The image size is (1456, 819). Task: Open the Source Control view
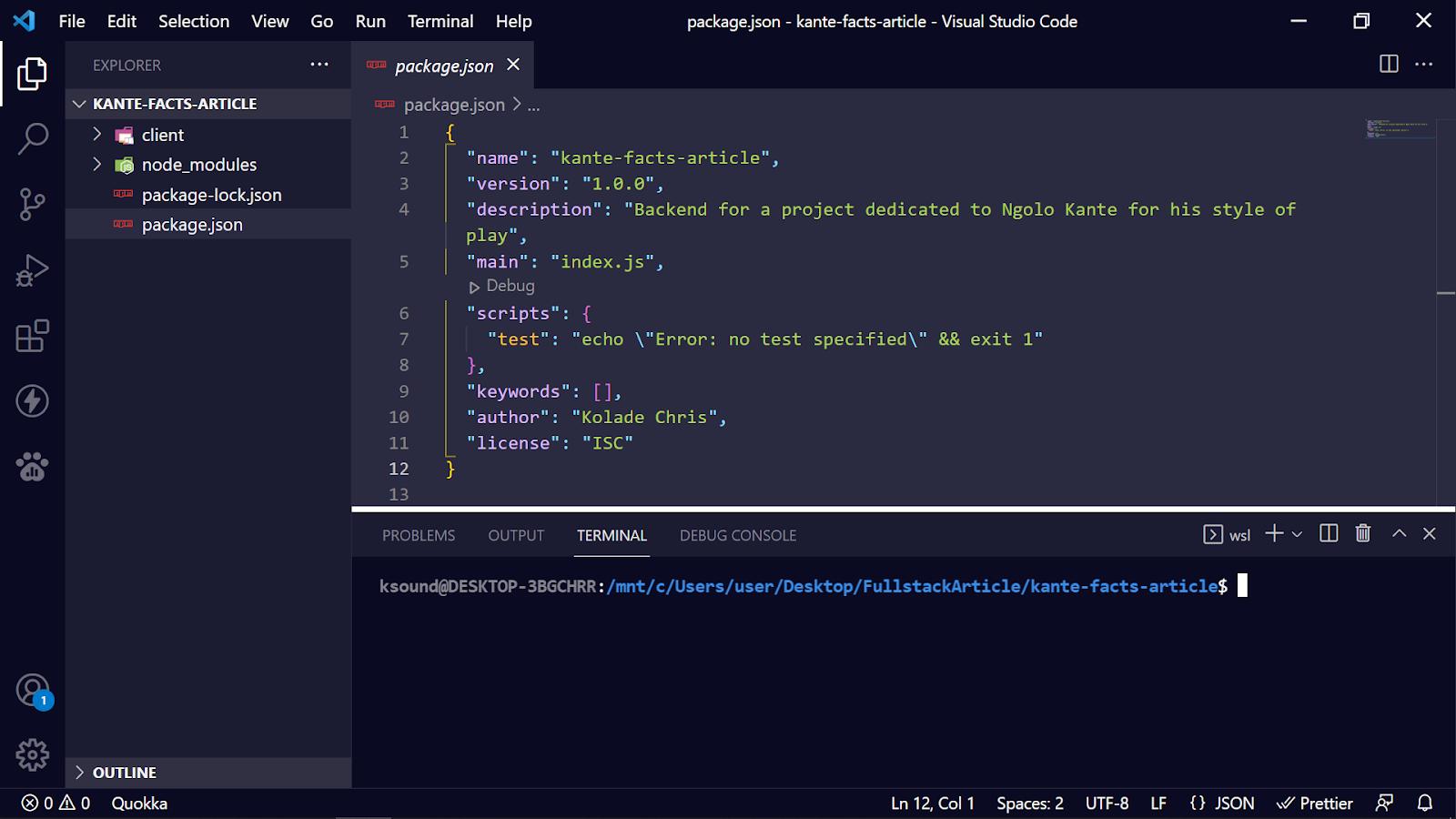pos(33,204)
